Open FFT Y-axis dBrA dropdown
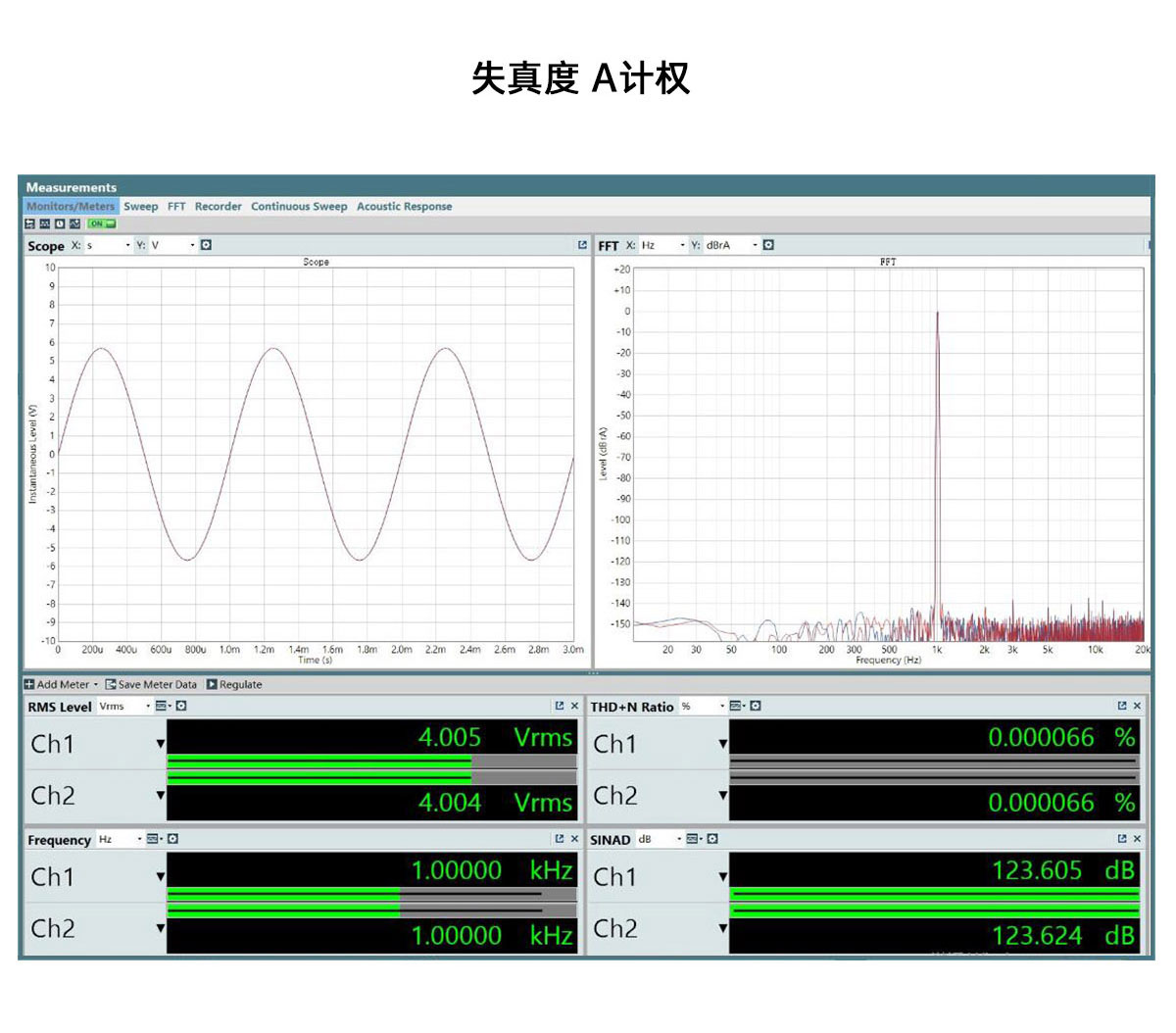Screen dimensions: 1176x1033 point(732,245)
